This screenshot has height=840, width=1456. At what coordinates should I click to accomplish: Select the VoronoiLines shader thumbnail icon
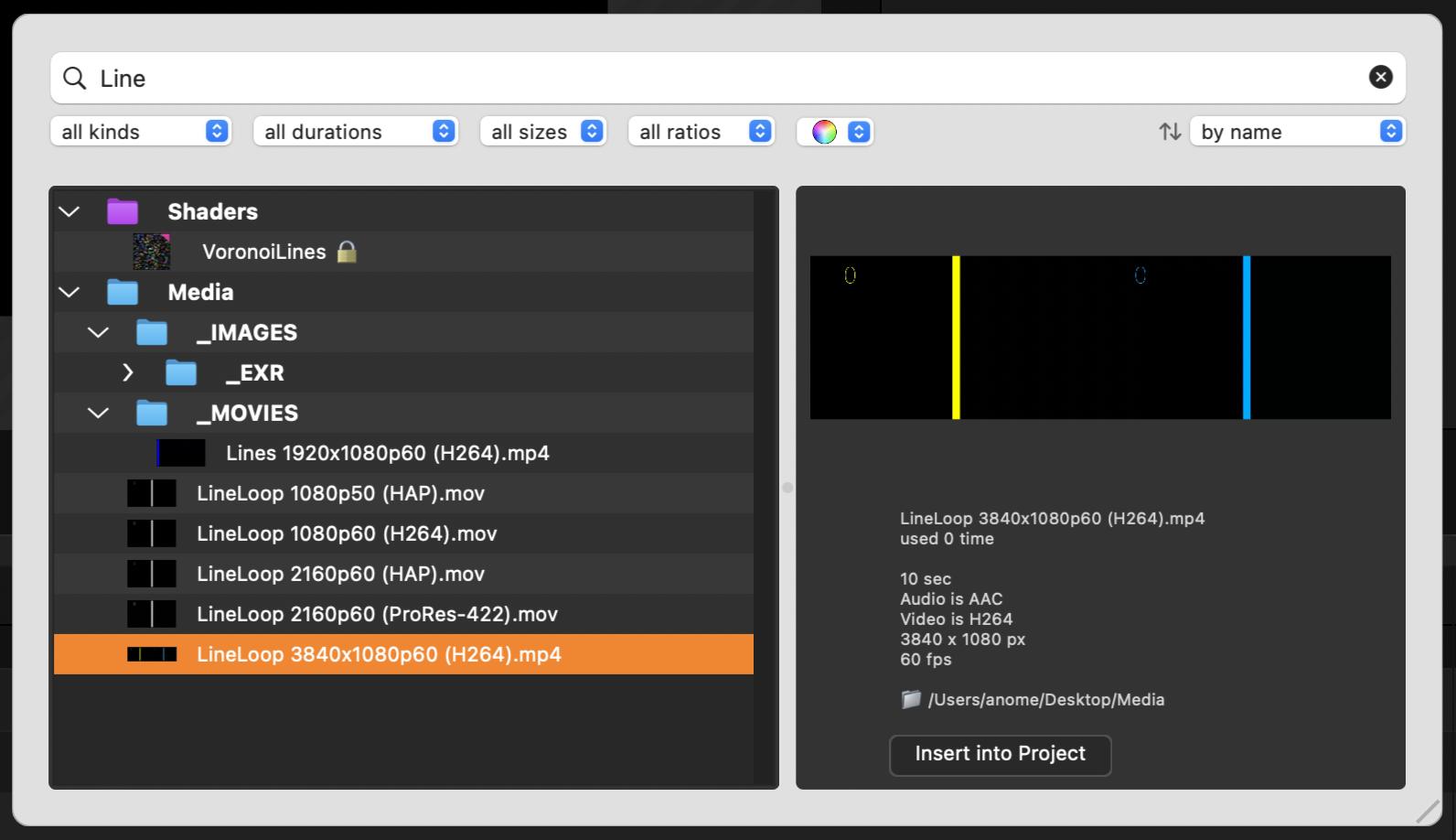pyautogui.click(x=152, y=252)
